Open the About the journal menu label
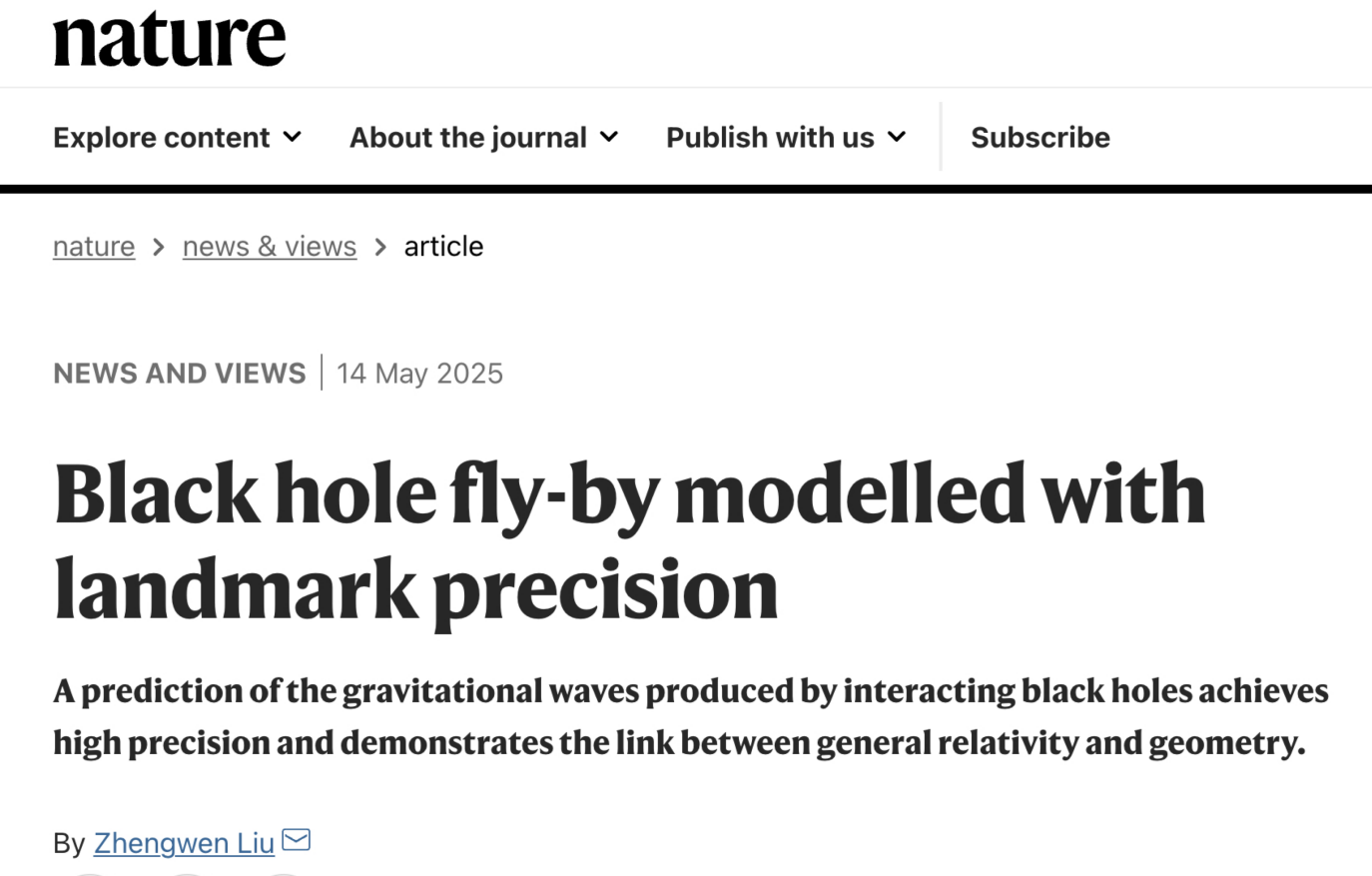This screenshot has height=876, width=1372. tap(468, 137)
